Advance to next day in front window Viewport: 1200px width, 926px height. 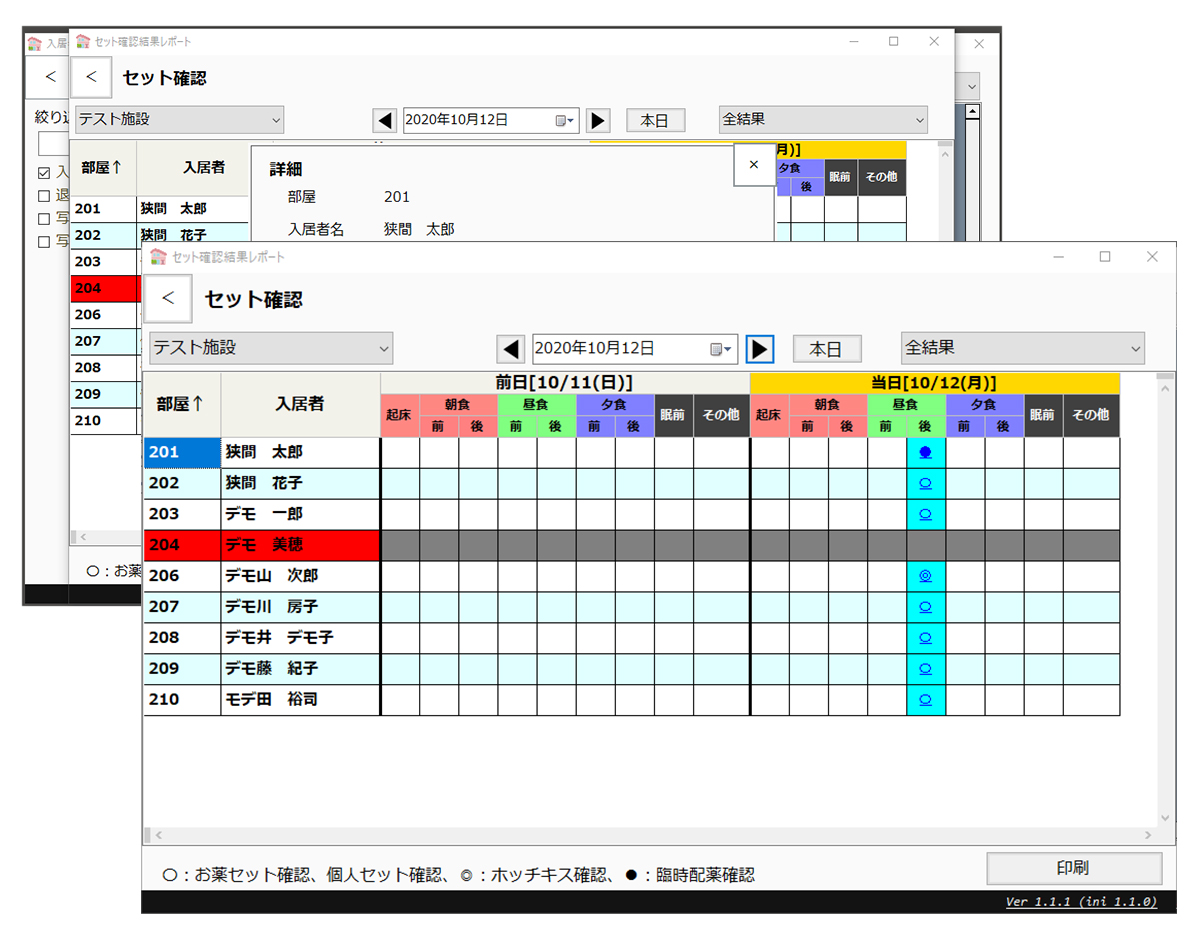(x=760, y=349)
